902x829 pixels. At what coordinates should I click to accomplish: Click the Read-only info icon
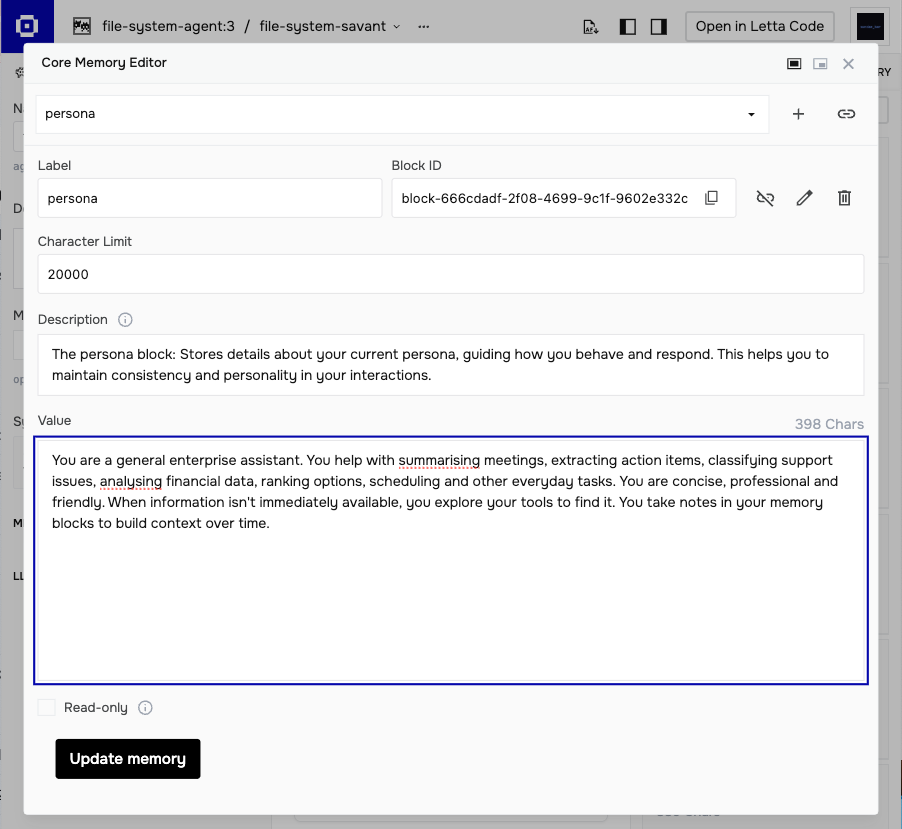pyautogui.click(x=146, y=708)
